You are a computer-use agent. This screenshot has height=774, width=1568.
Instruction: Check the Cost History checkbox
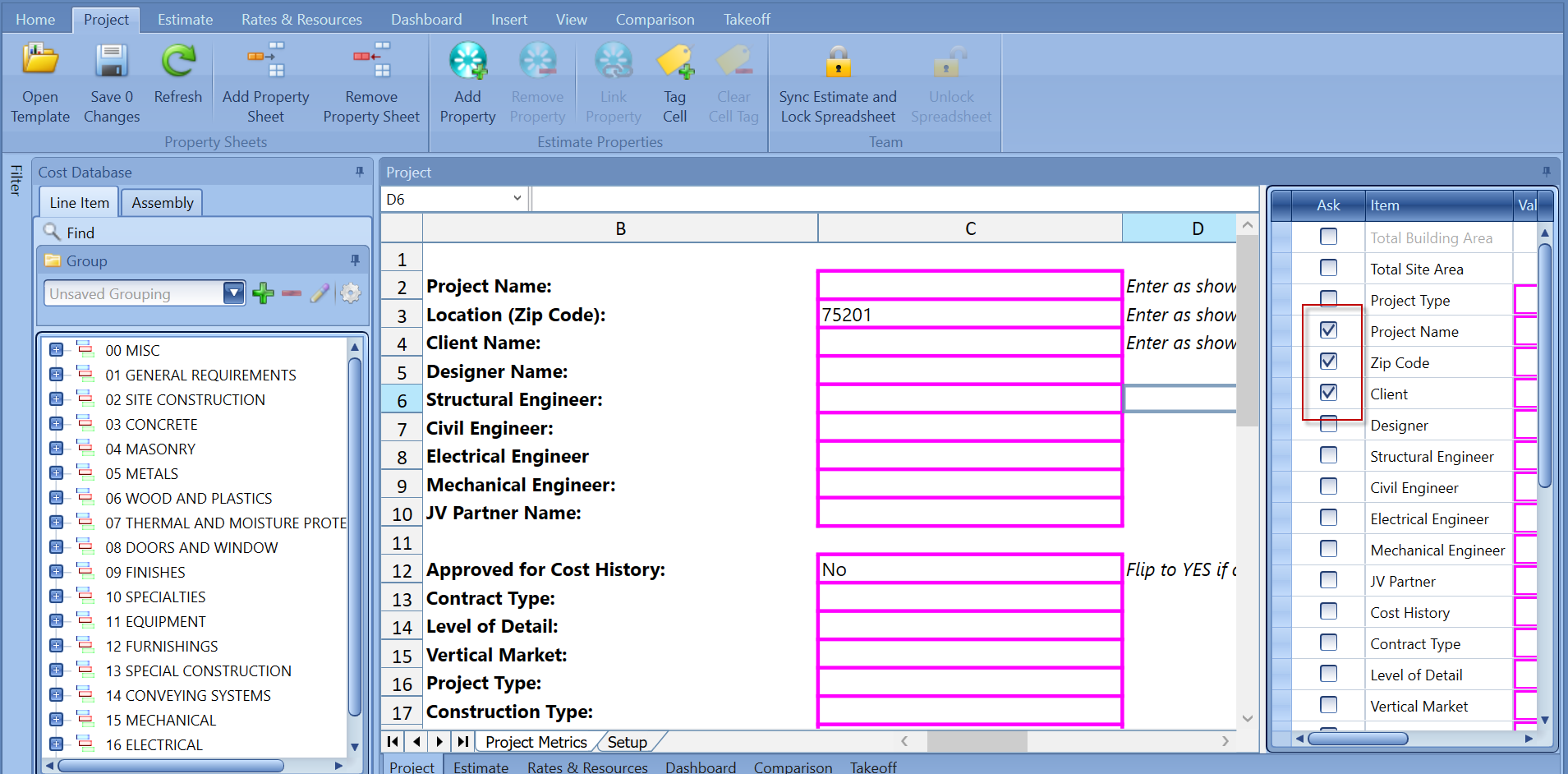click(1329, 610)
